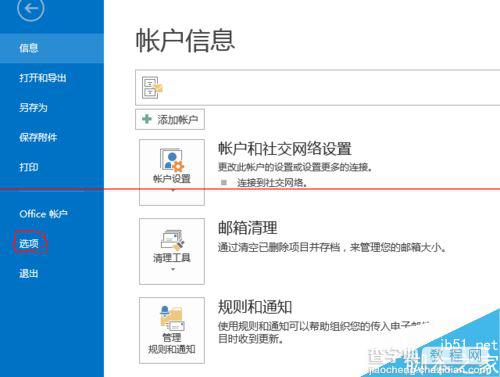Click the 更改此帐户的设置 description text

point(295,167)
